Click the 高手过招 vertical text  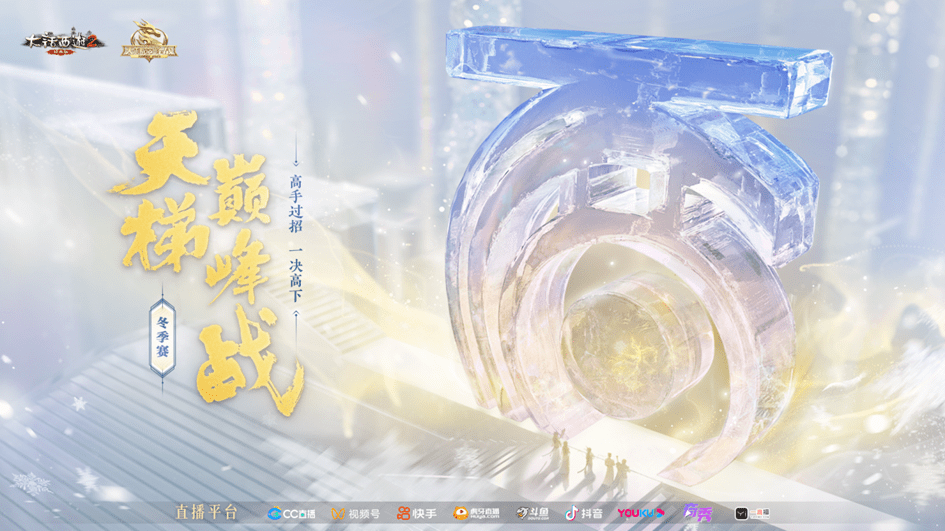click(x=295, y=204)
